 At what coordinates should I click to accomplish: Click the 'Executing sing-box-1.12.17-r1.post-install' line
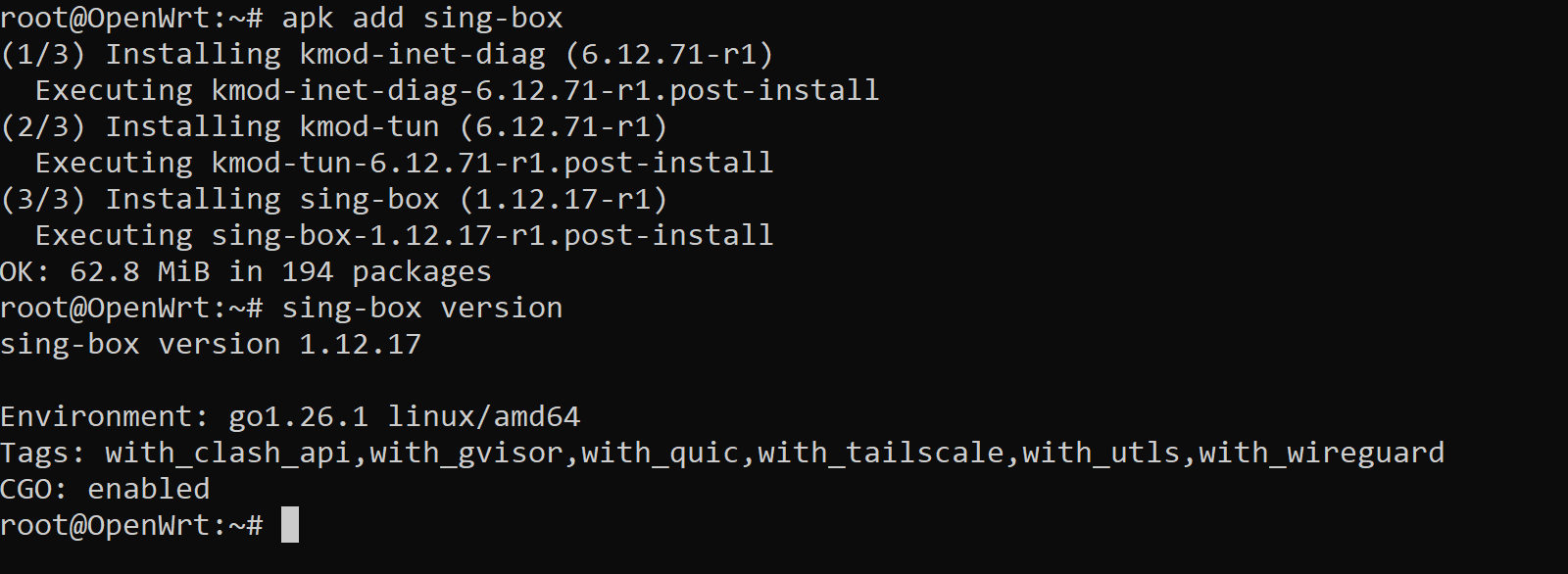[x=404, y=236]
